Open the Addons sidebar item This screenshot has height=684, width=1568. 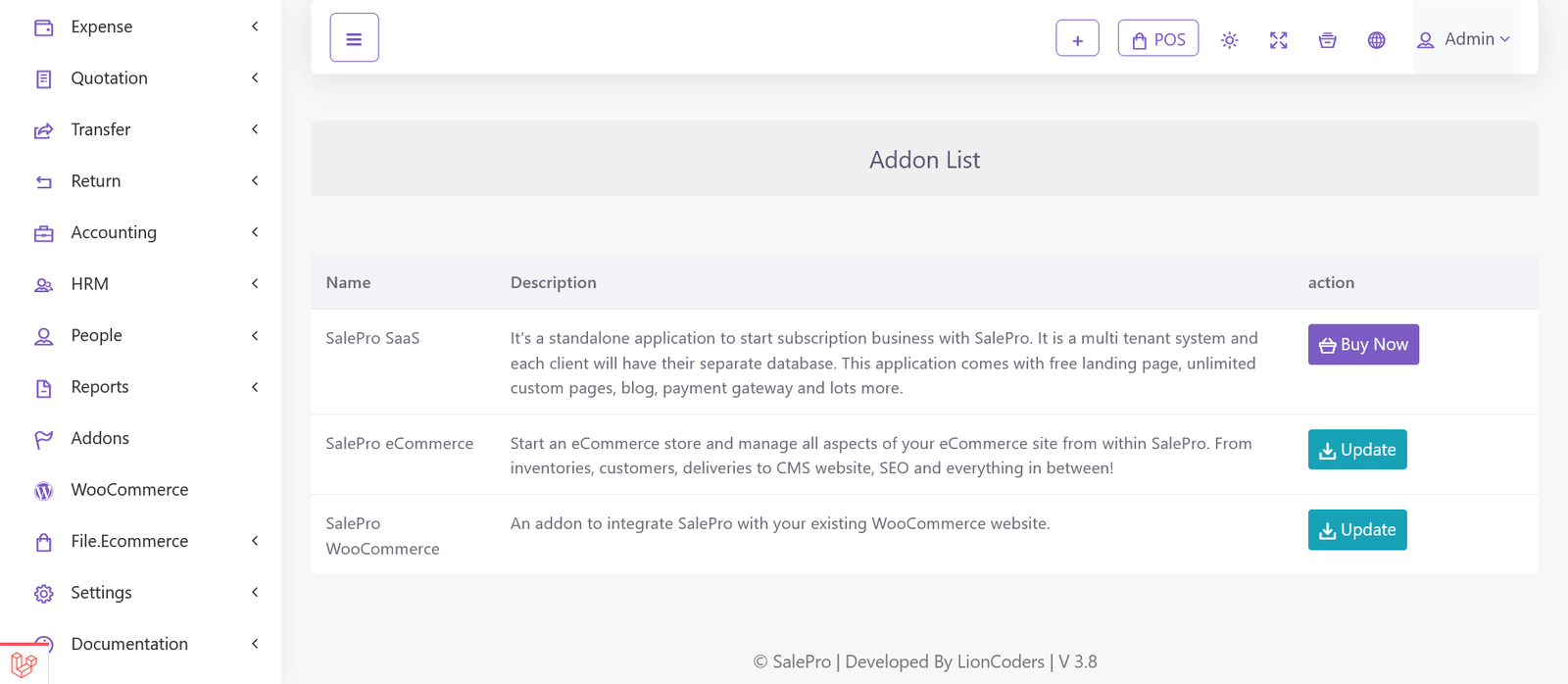click(99, 438)
